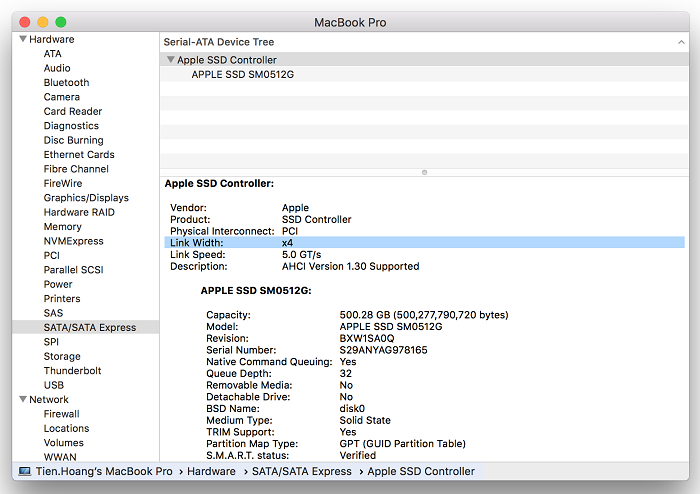Viewport: 700px width, 494px height.
Task: Select Parallel SCSI in the sidebar
Action: tap(74, 270)
